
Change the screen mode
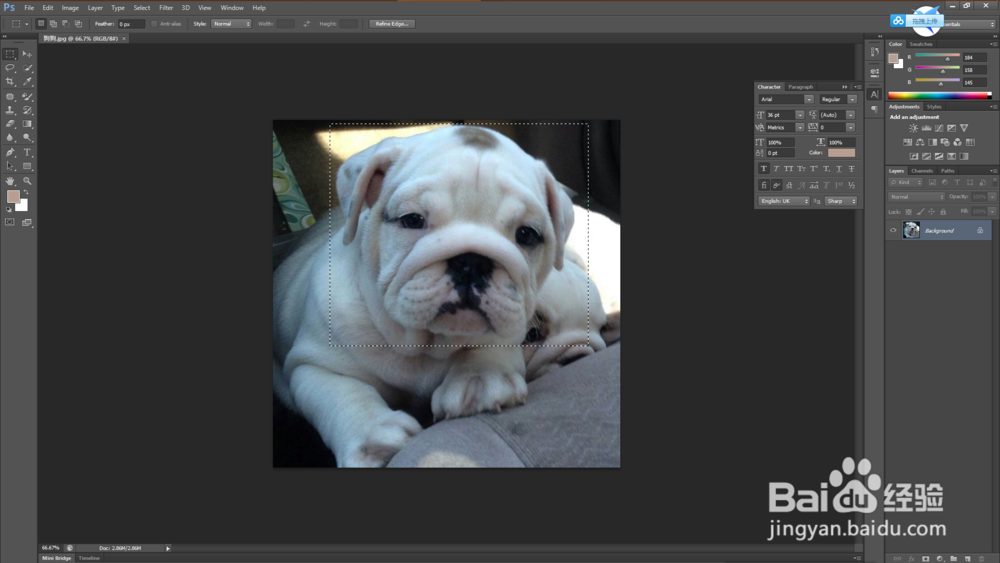coord(27,223)
